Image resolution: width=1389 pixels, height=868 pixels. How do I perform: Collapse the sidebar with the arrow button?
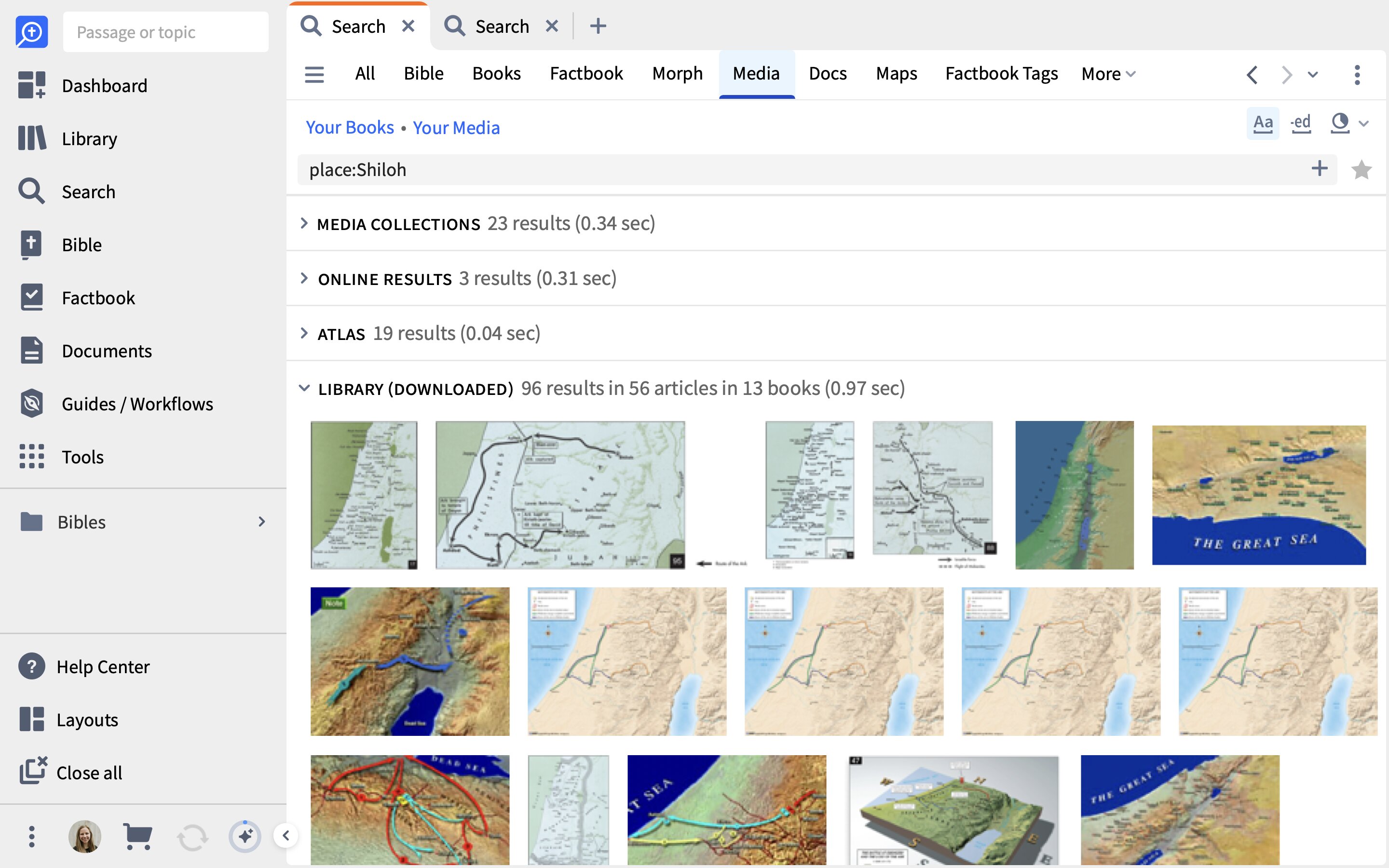(x=286, y=835)
